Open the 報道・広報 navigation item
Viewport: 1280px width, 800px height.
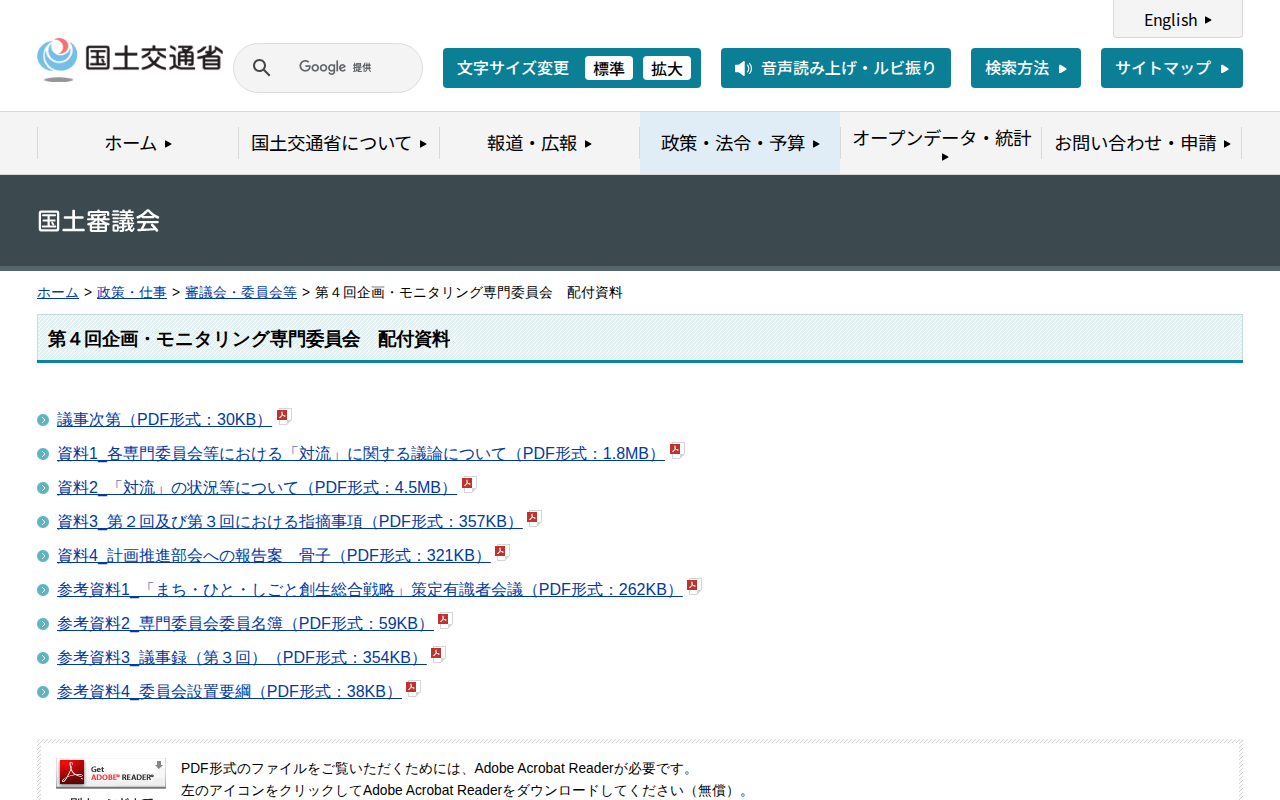pos(540,143)
